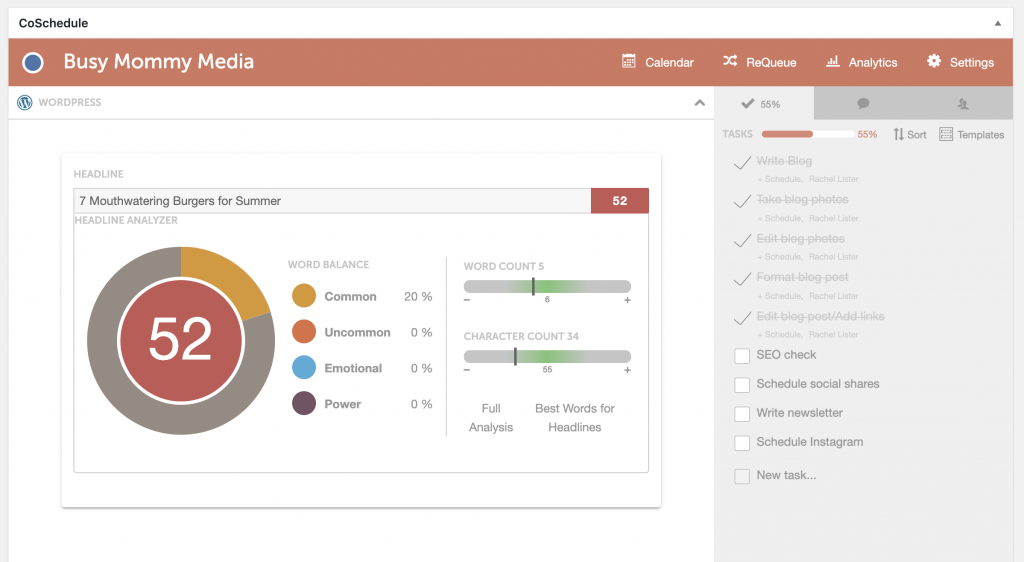Open ReQueue via shuffle icon
Image resolution: width=1024 pixels, height=562 pixels.
(x=730, y=62)
